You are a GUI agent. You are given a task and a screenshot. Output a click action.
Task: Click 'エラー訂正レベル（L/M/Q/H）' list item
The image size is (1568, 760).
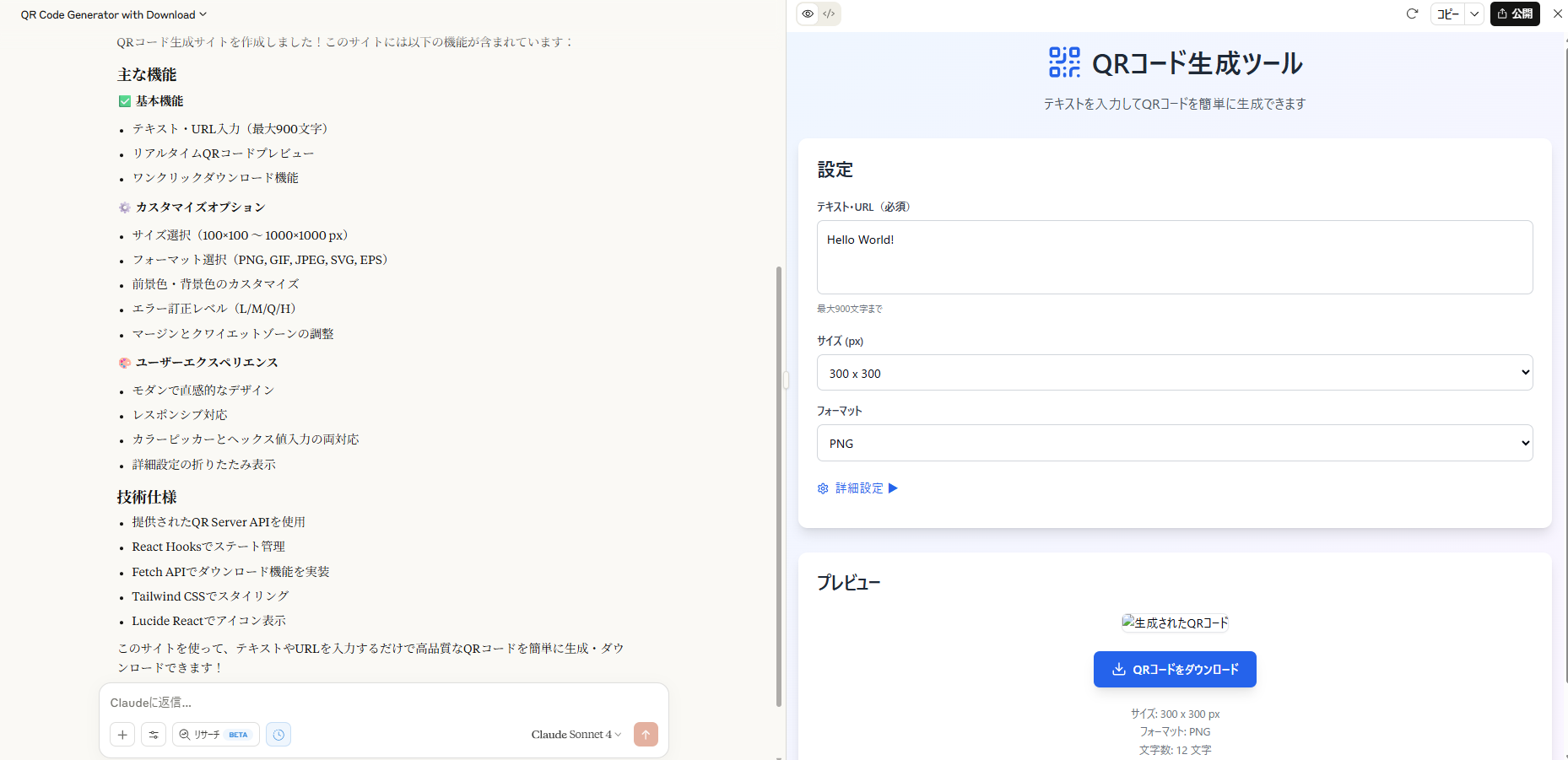tap(217, 309)
